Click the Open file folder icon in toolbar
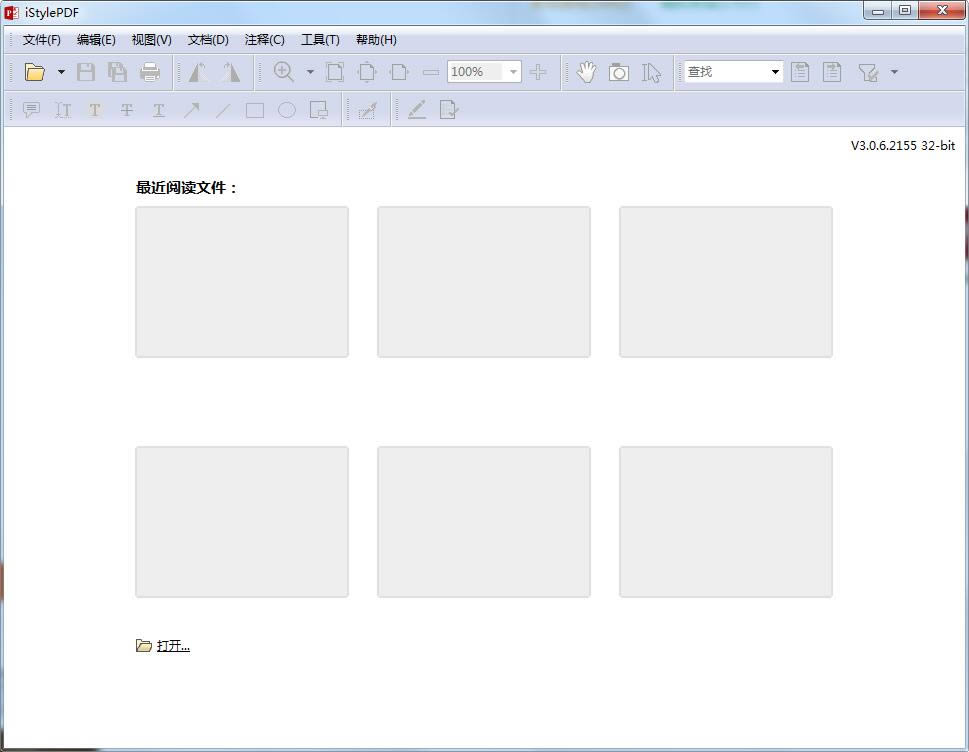Screen dimensions: 969x752 (35, 72)
